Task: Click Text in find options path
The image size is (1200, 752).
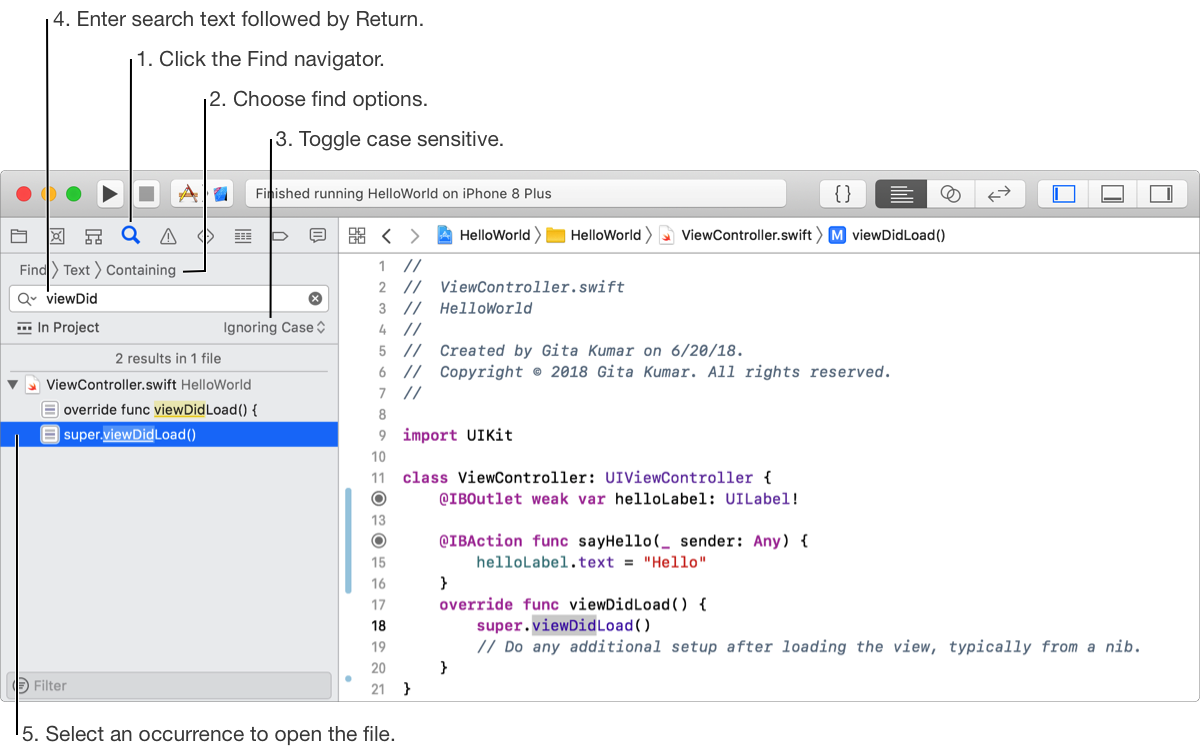Action: (x=77, y=270)
